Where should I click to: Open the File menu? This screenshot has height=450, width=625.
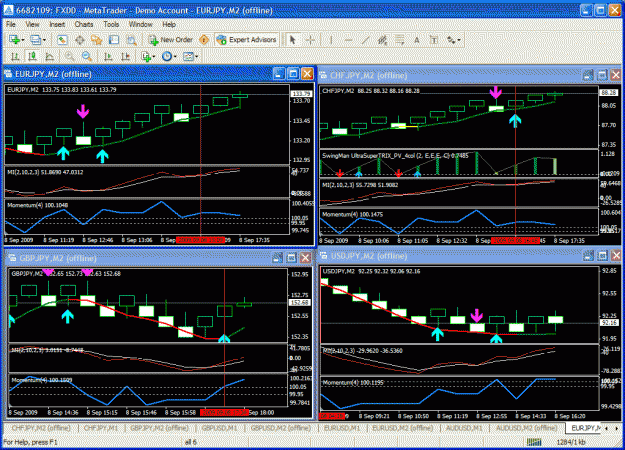pos(11,24)
